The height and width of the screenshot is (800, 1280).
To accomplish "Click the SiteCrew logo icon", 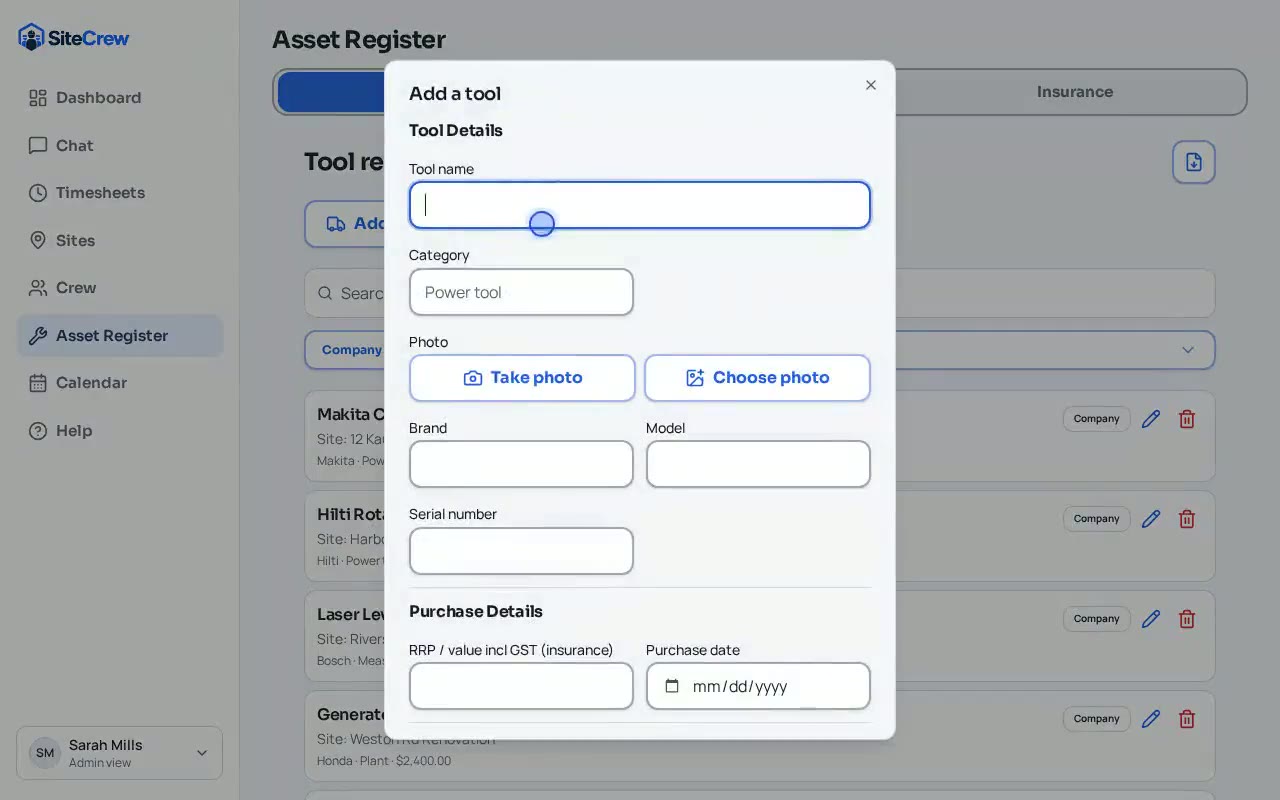I will pyautogui.click(x=32, y=38).
